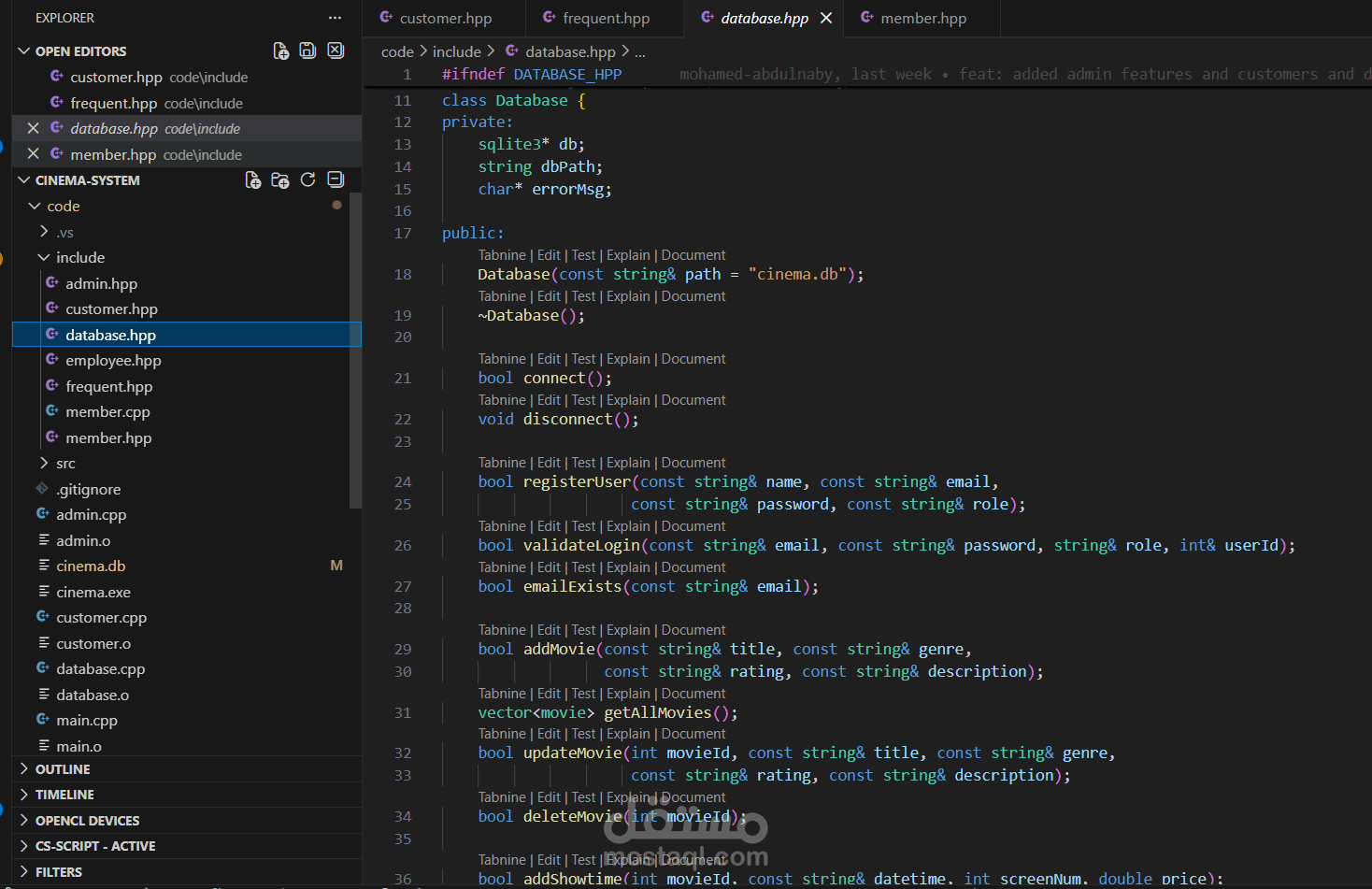Collapse all folders in CINEMA-SYSTEM explorer
Screen dimensions: 1372x889
(x=336, y=179)
